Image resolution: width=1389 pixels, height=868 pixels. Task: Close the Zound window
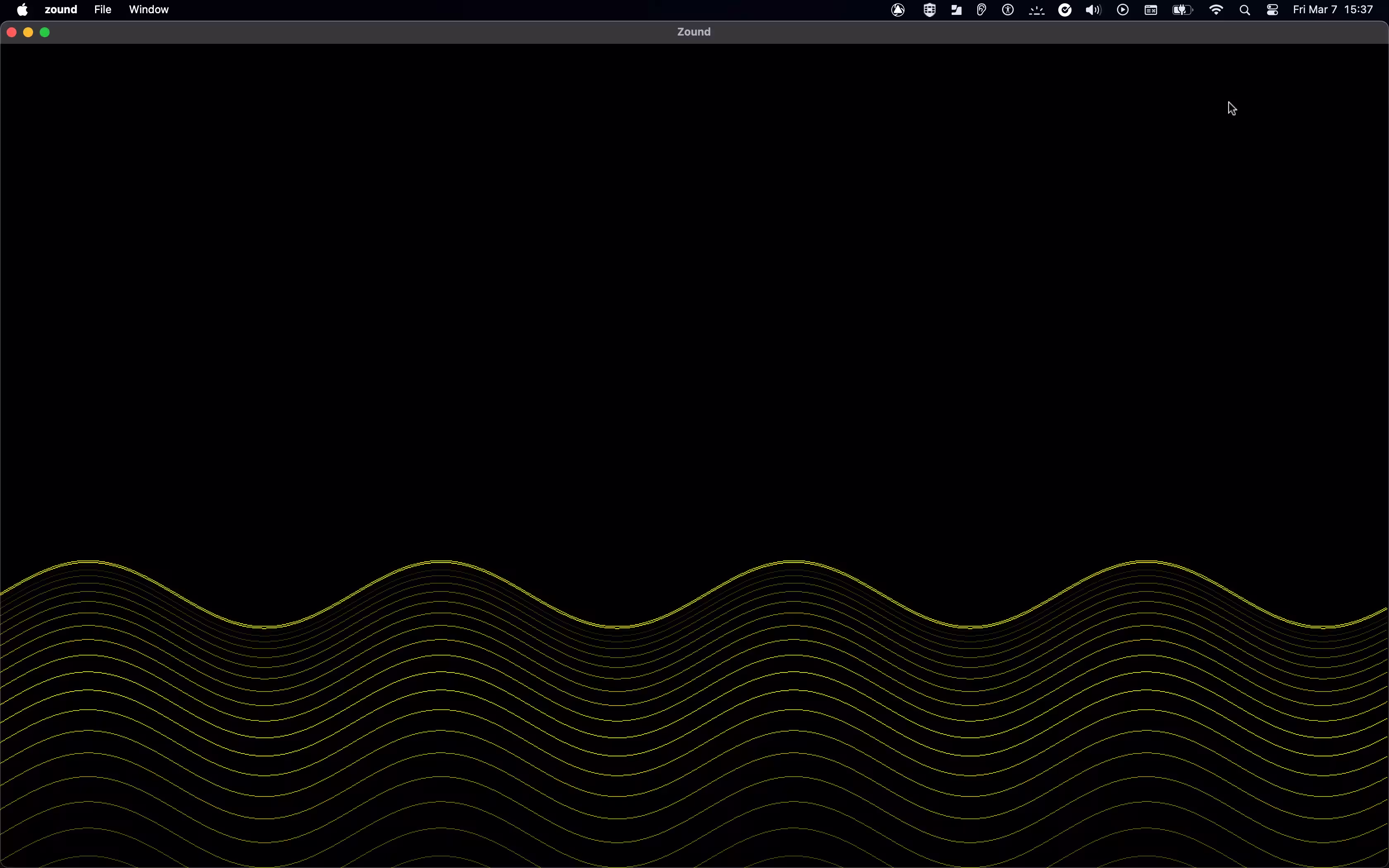click(12, 33)
